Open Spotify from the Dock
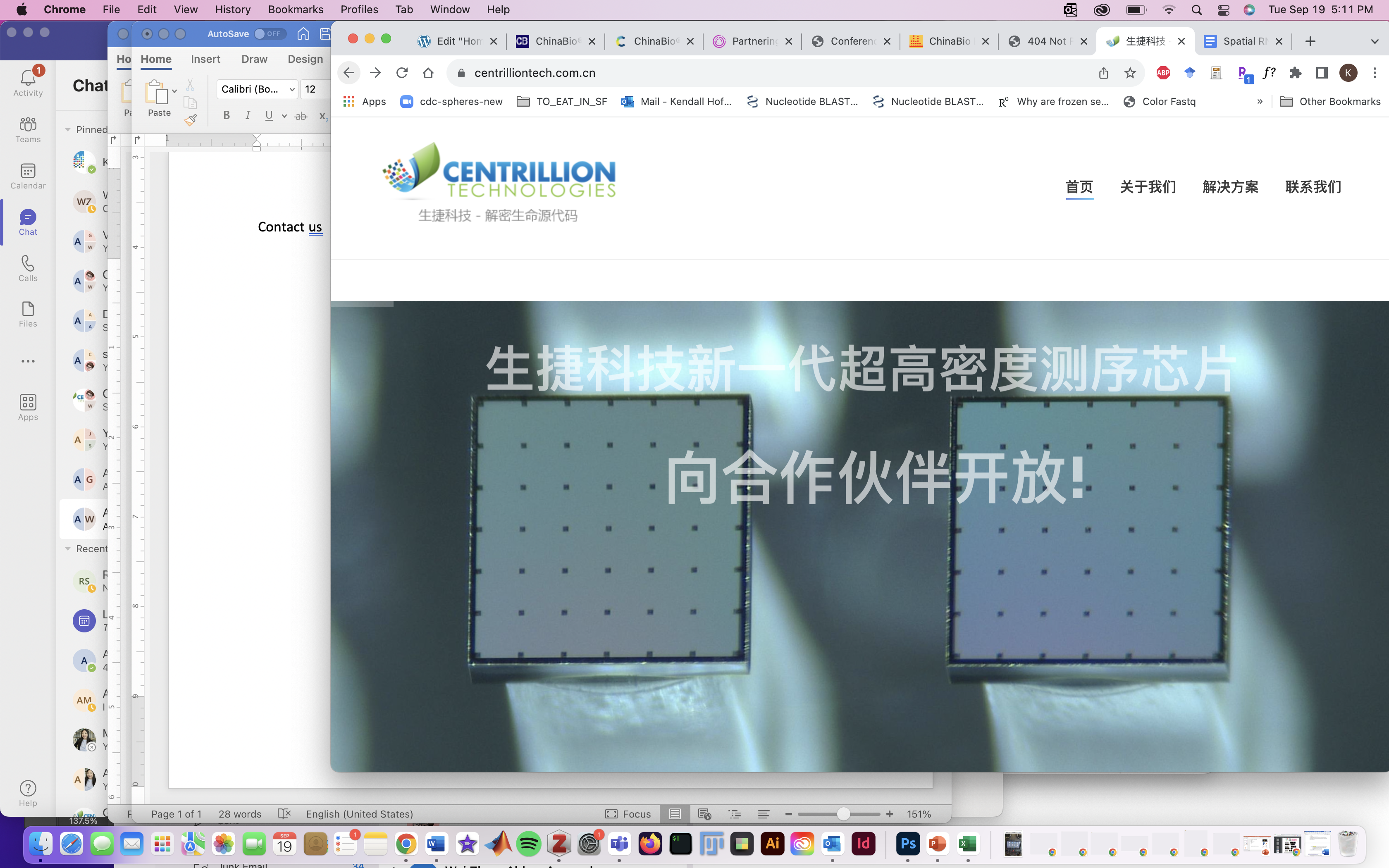1389x868 pixels. pyautogui.click(x=529, y=844)
